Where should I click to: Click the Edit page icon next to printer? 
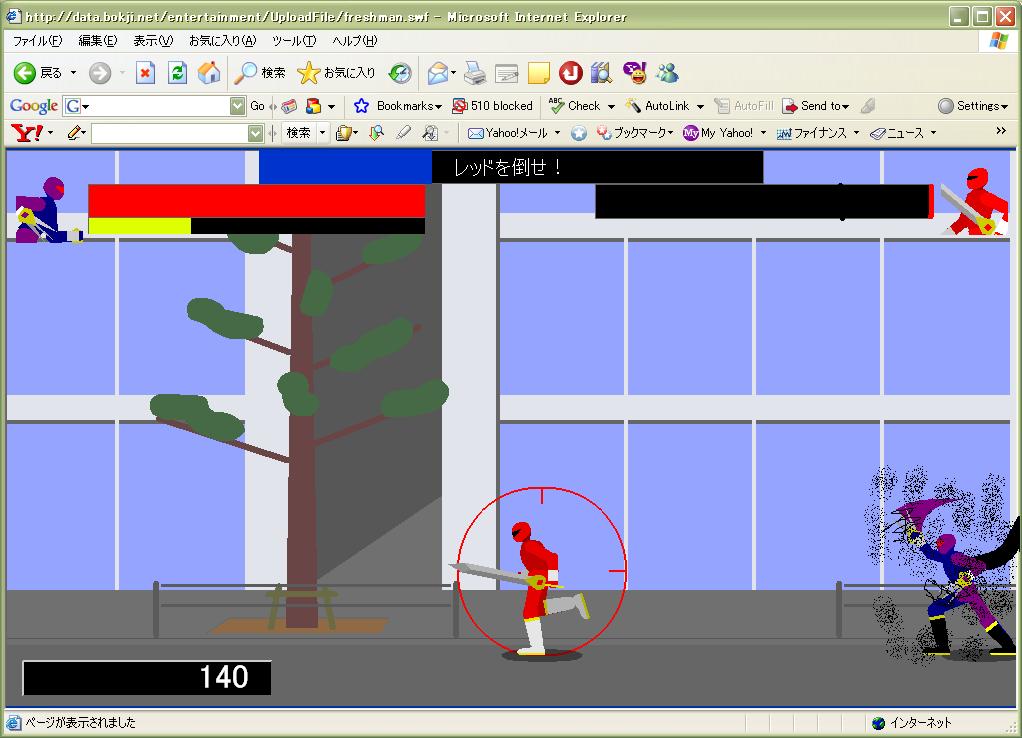(x=506, y=73)
